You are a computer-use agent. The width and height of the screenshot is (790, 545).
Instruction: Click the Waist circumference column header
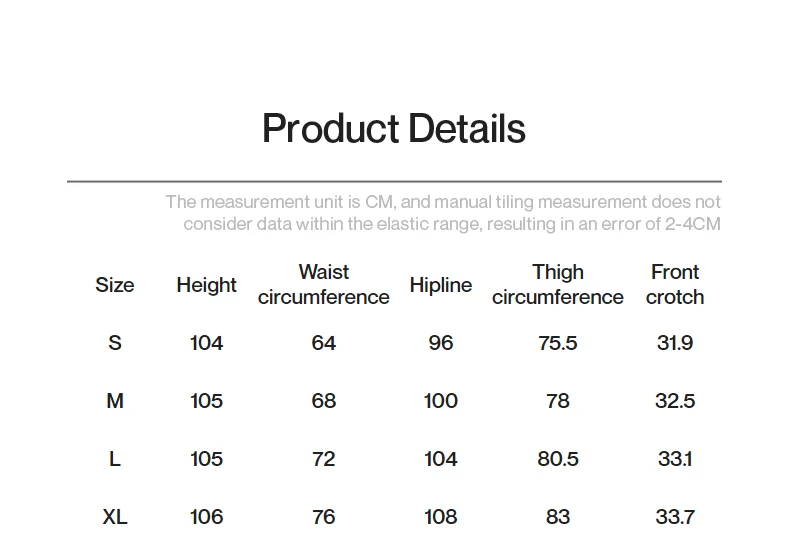click(323, 285)
